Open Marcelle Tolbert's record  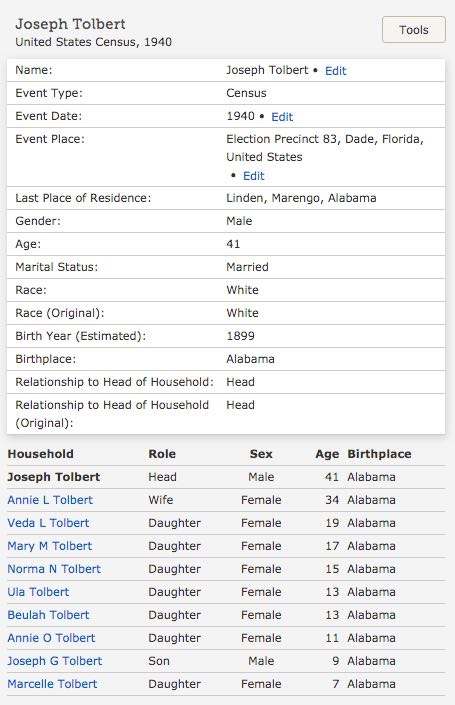coord(52,684)
